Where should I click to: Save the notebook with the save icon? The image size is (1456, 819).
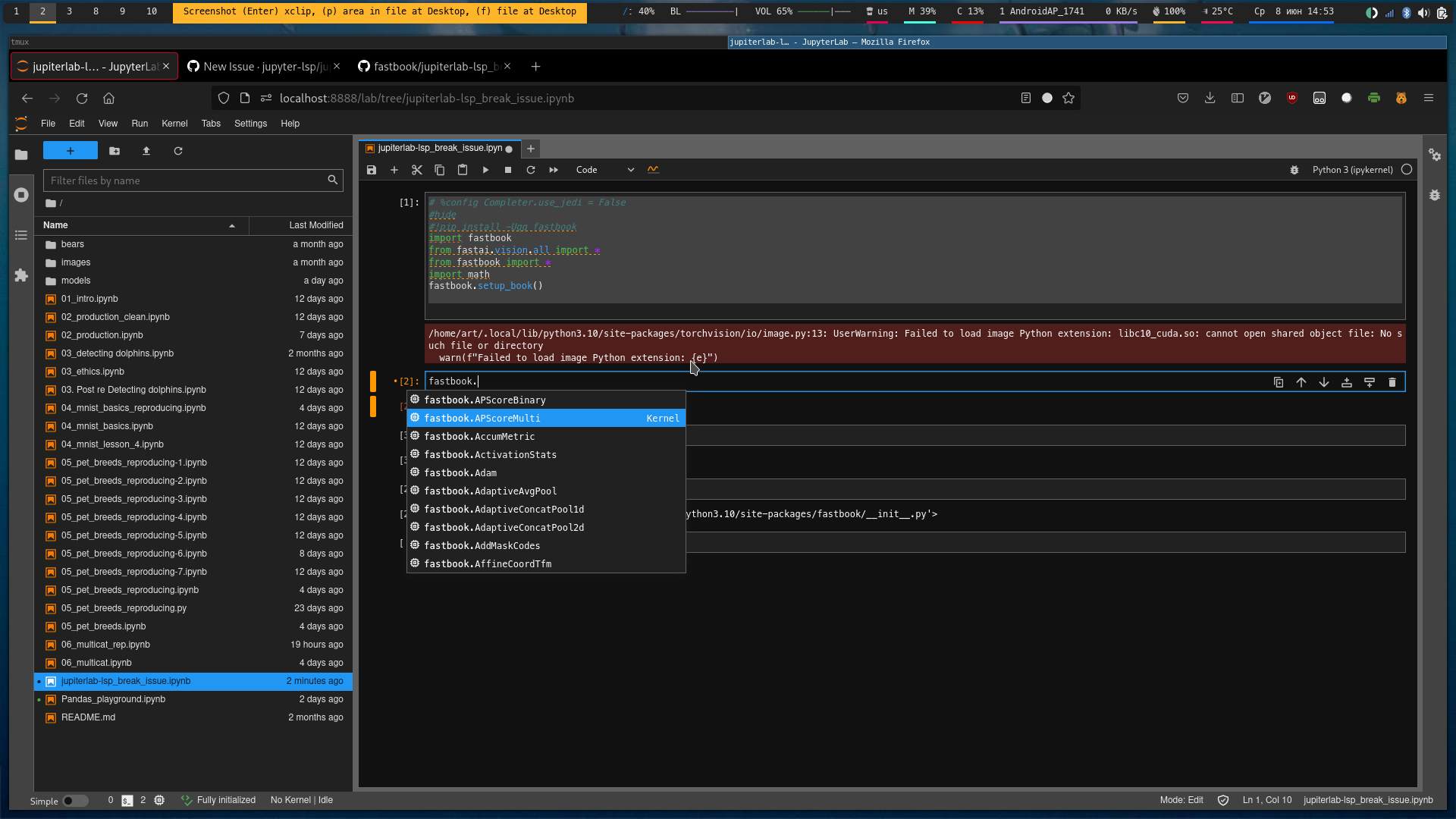(372, 170)
